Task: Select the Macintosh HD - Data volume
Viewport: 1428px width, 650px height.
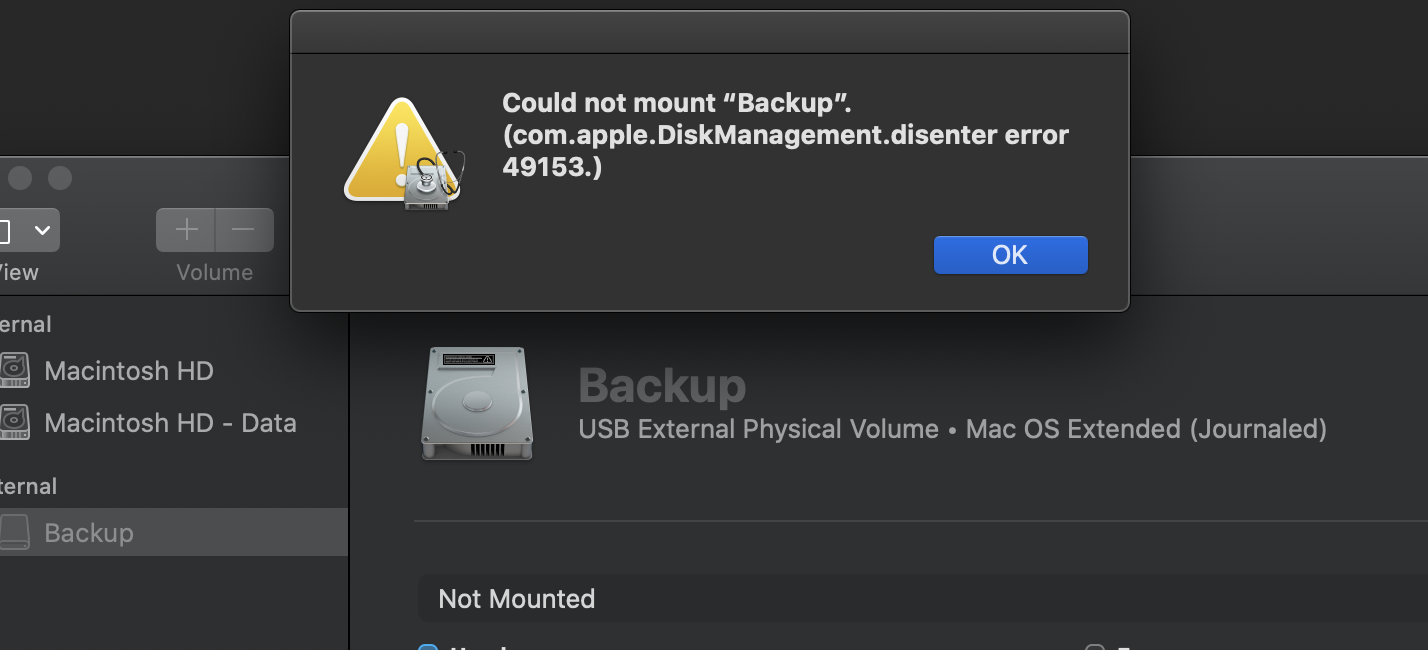Action: pyautogui.click(x=170, y=423)
